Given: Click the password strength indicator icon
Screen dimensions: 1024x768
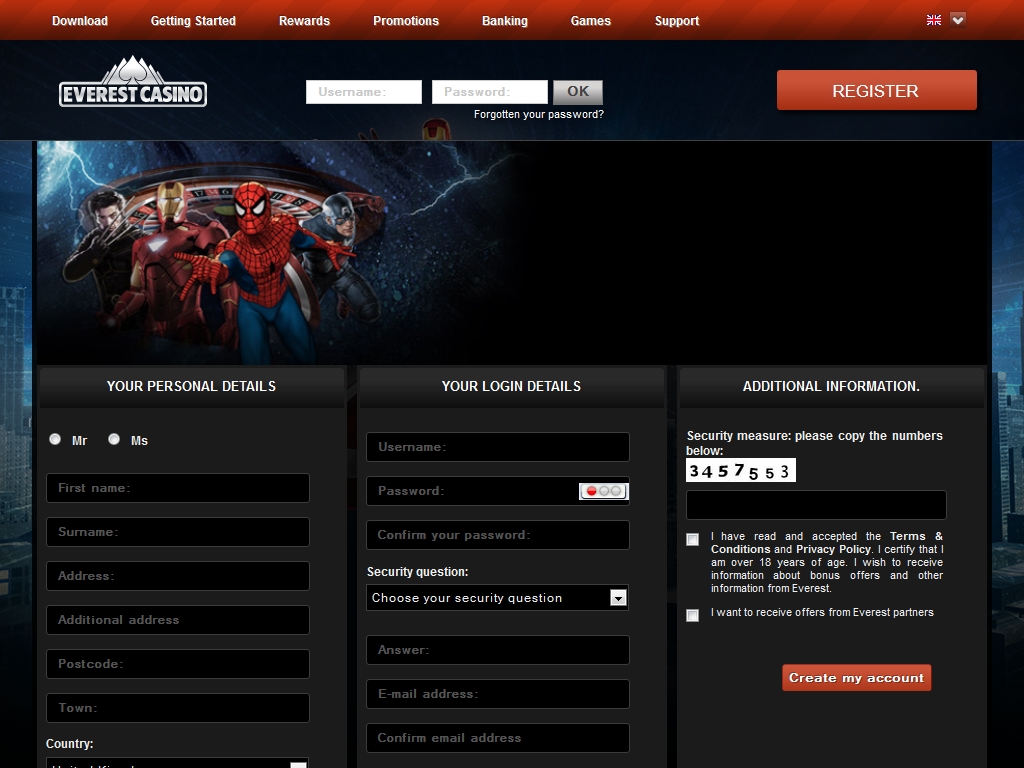Looking at the screenshot, I should (603, 491).
